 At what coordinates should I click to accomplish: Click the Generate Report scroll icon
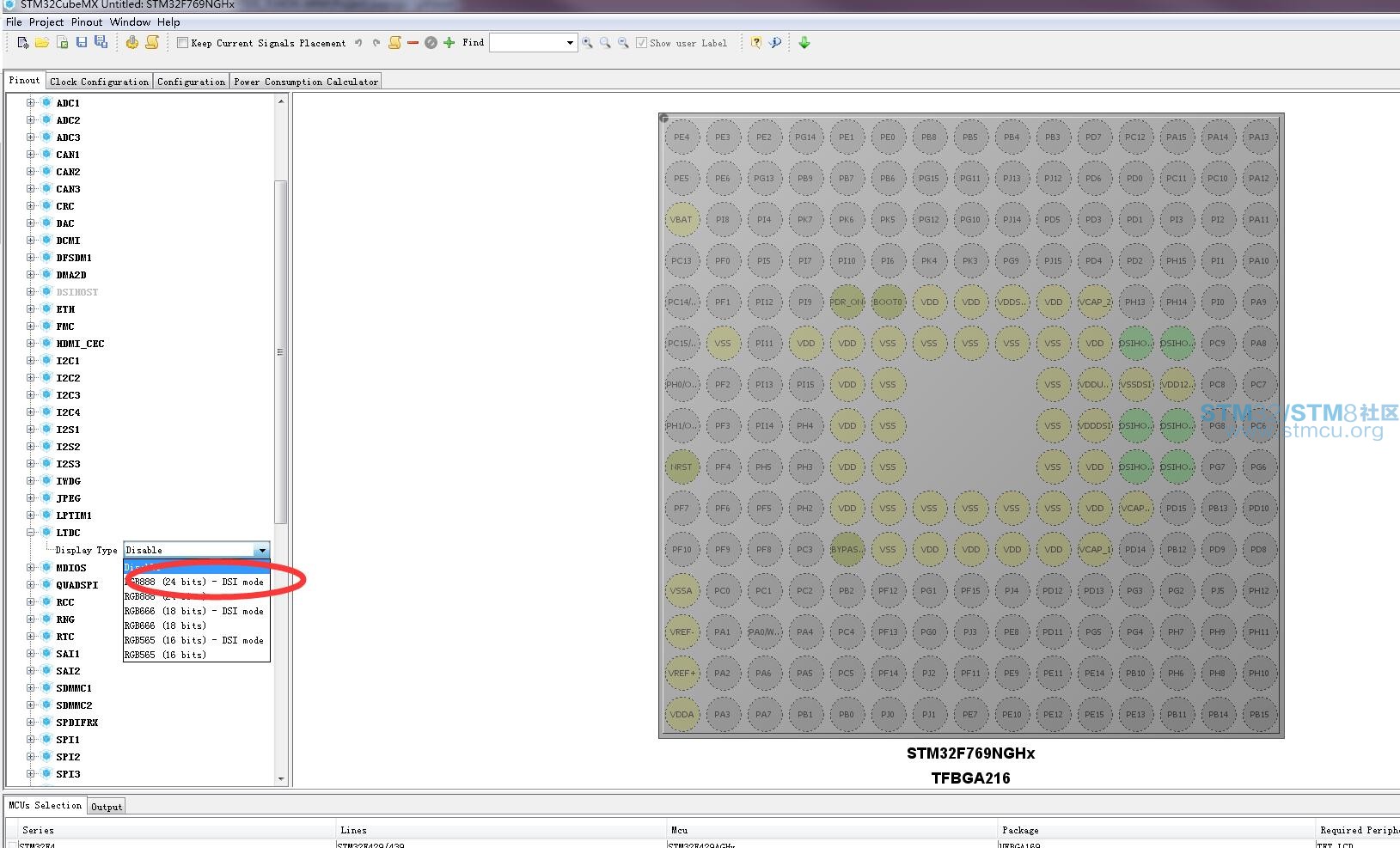(152, 42)
